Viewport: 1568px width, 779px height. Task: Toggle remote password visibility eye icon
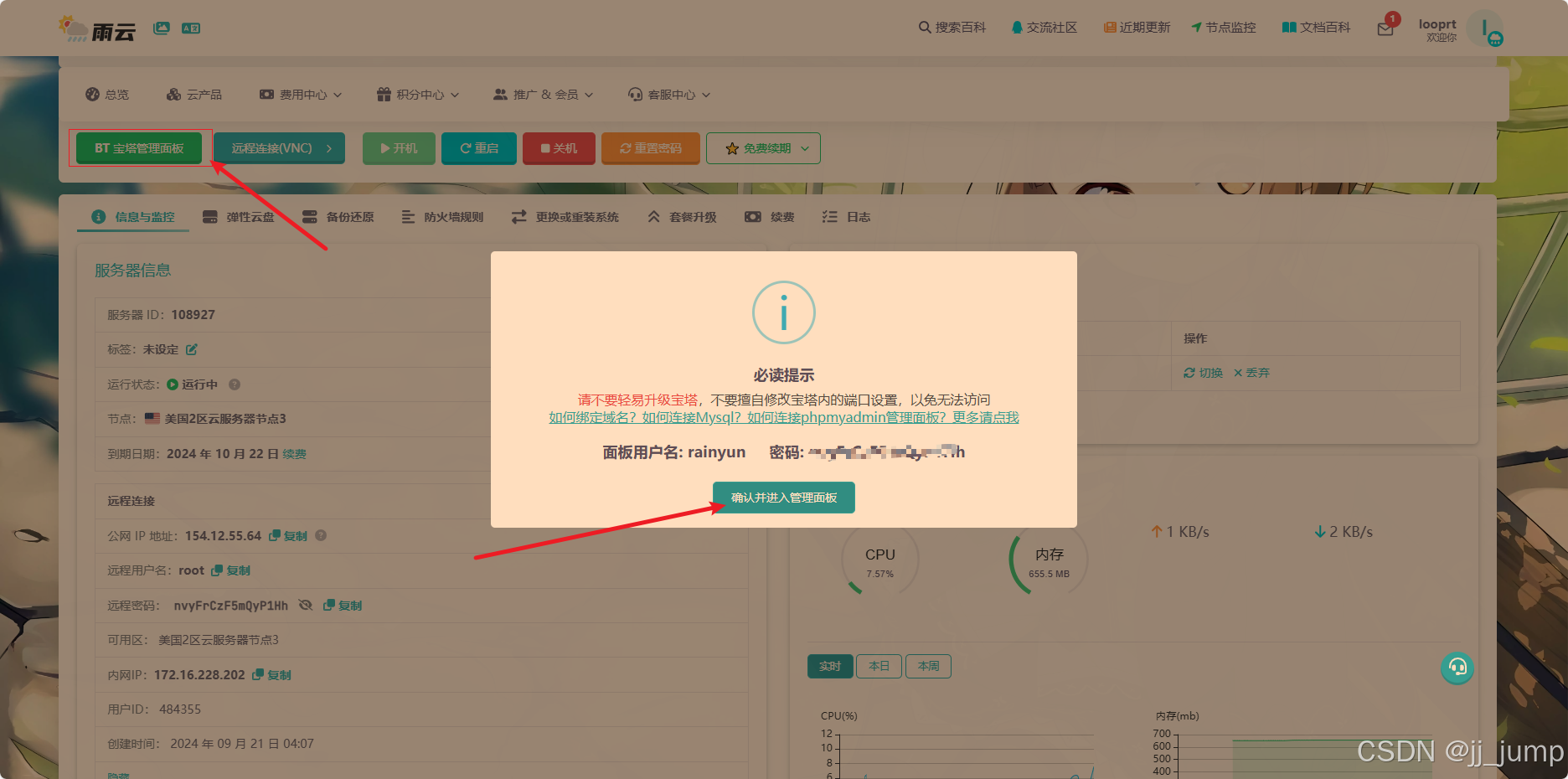pos(306,605)
